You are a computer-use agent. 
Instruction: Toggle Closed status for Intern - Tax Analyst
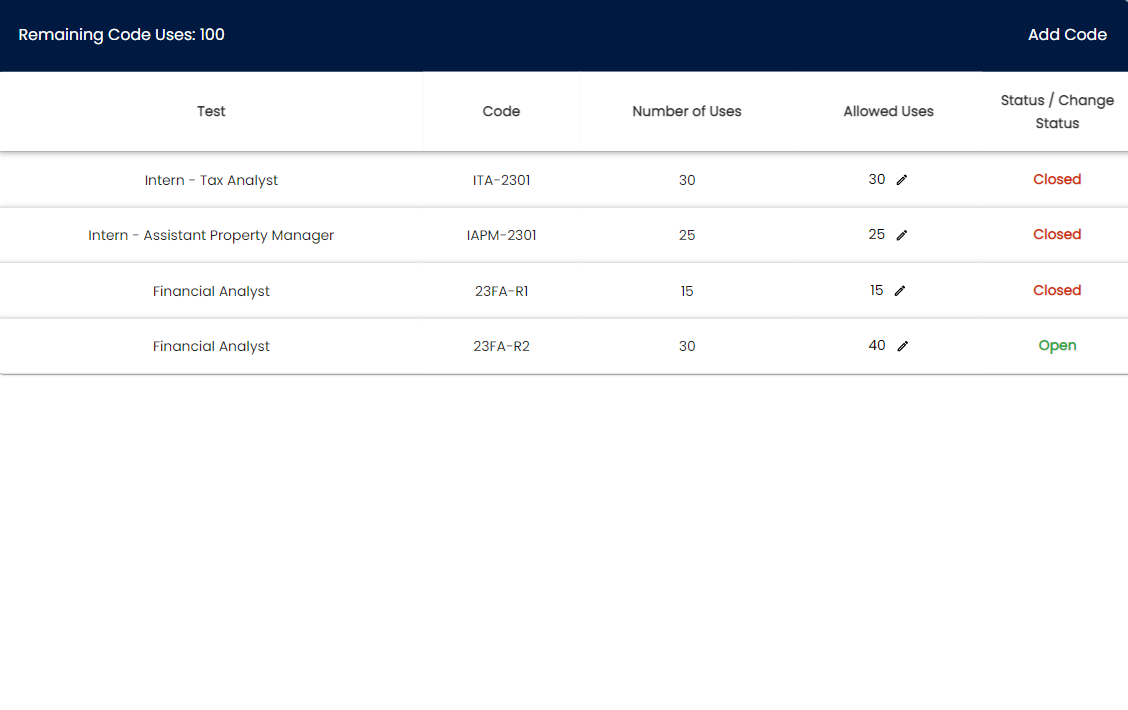1057,180
